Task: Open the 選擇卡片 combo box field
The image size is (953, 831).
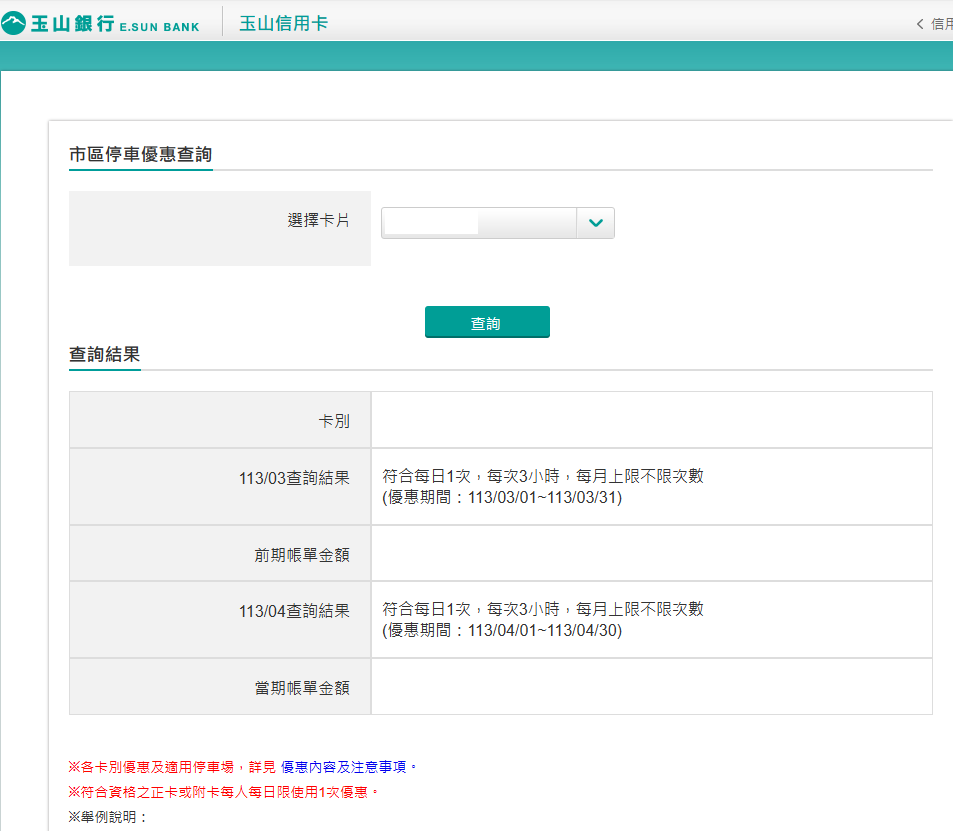Action: click(479, 223)
